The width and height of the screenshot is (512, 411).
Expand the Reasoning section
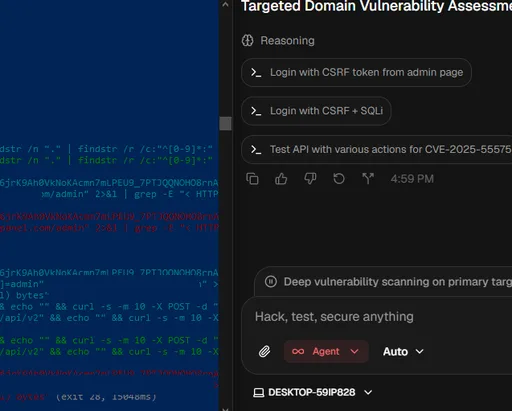point(278,41)
